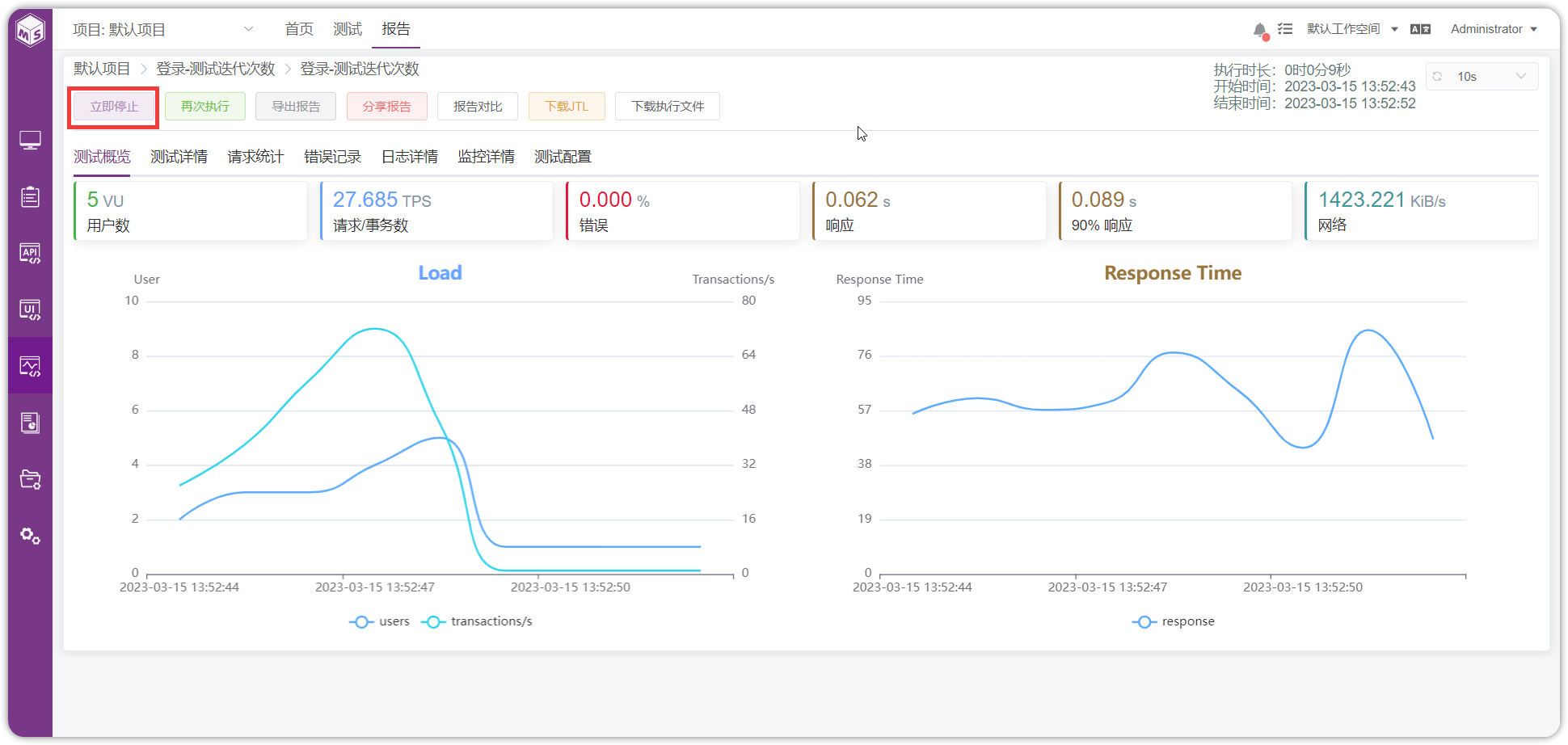
Task: Click the MeterSphere logo icon
Action: [x=30, y=31]
